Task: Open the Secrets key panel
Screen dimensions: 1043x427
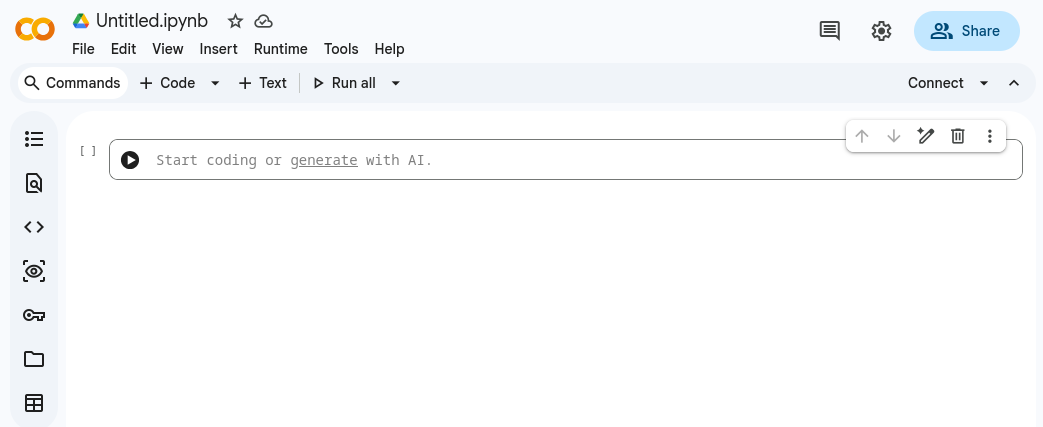Action: point(34,315)
